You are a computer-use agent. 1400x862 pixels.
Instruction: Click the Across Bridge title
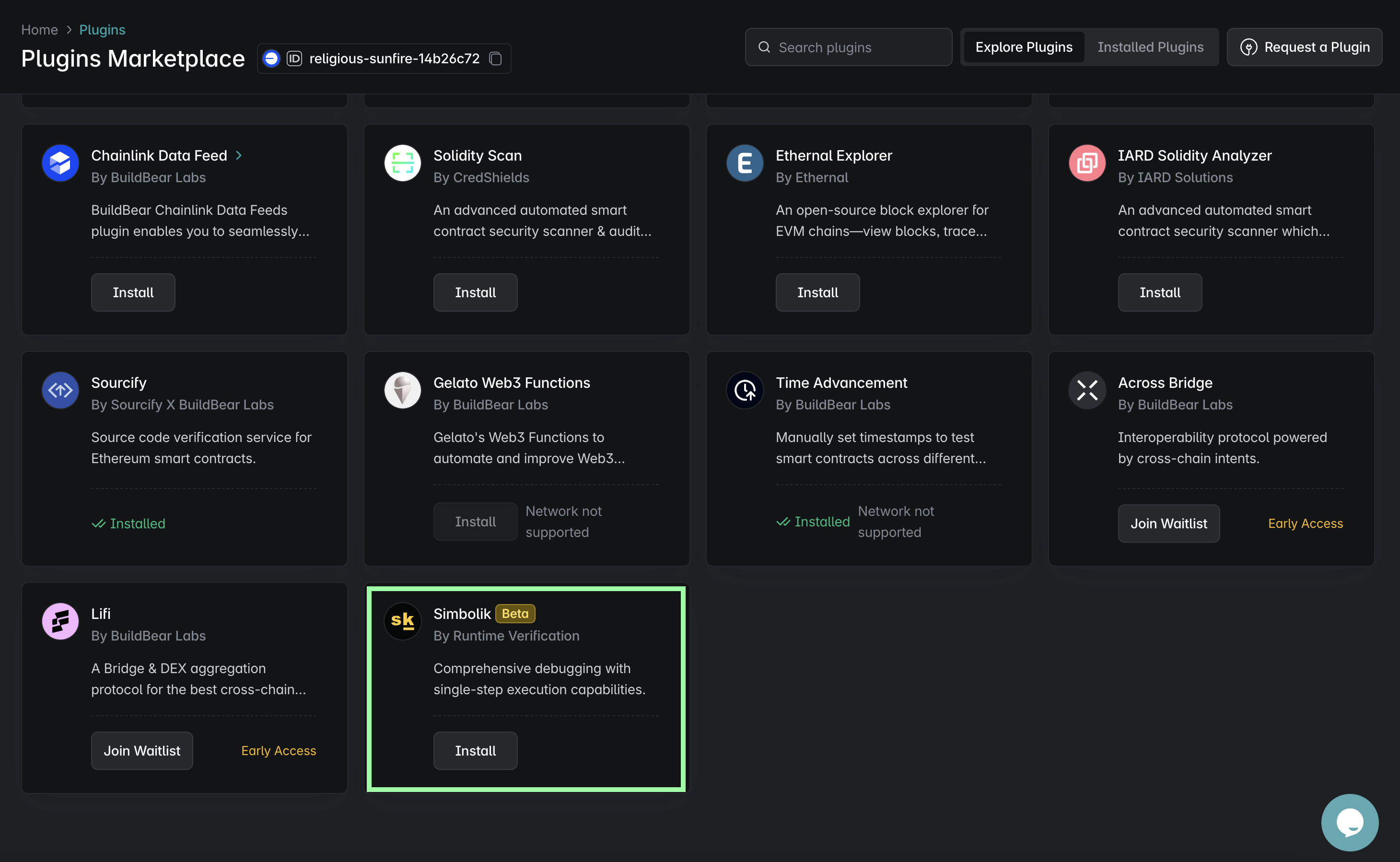tap(1165, 383)
